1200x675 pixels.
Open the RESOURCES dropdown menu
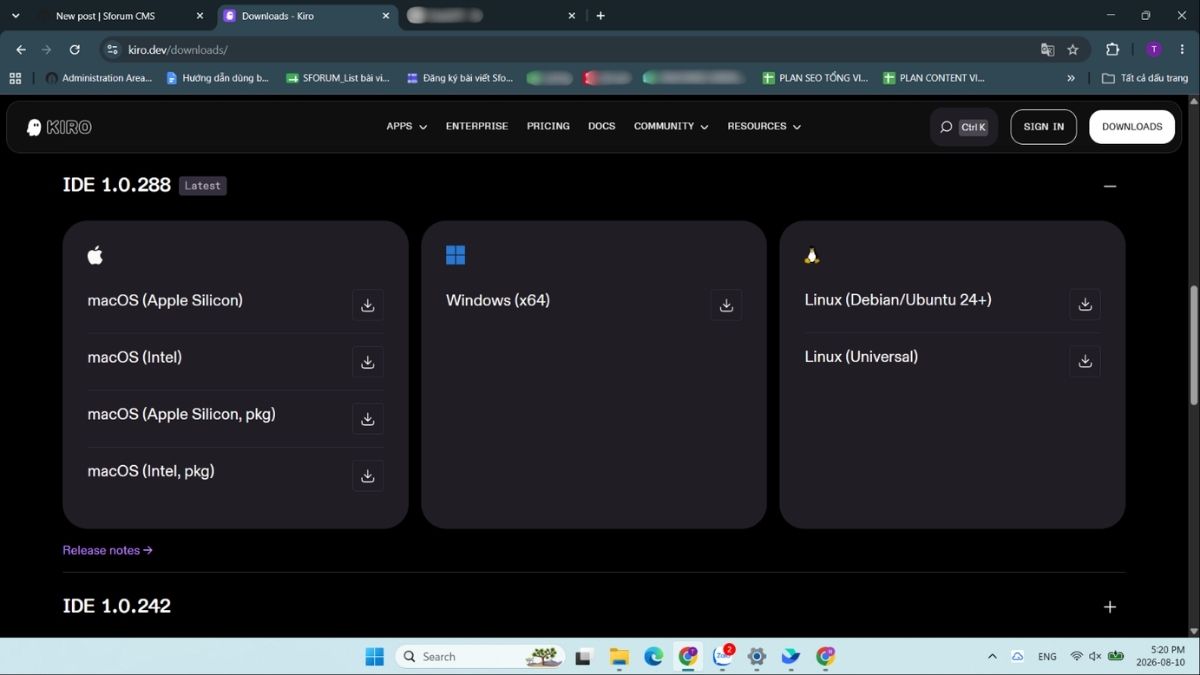(764, 126)
